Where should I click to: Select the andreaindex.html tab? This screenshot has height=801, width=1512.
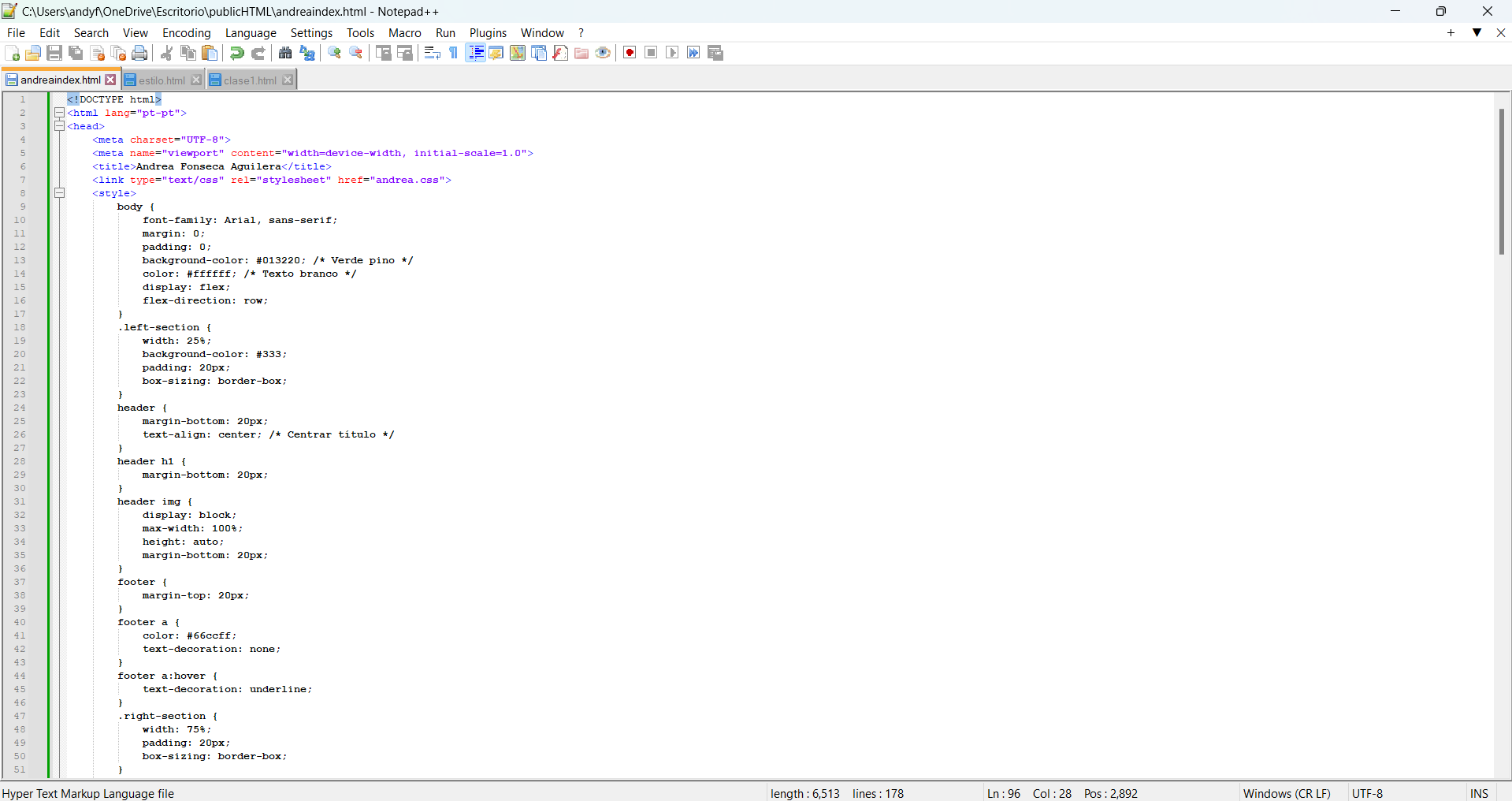60,80
